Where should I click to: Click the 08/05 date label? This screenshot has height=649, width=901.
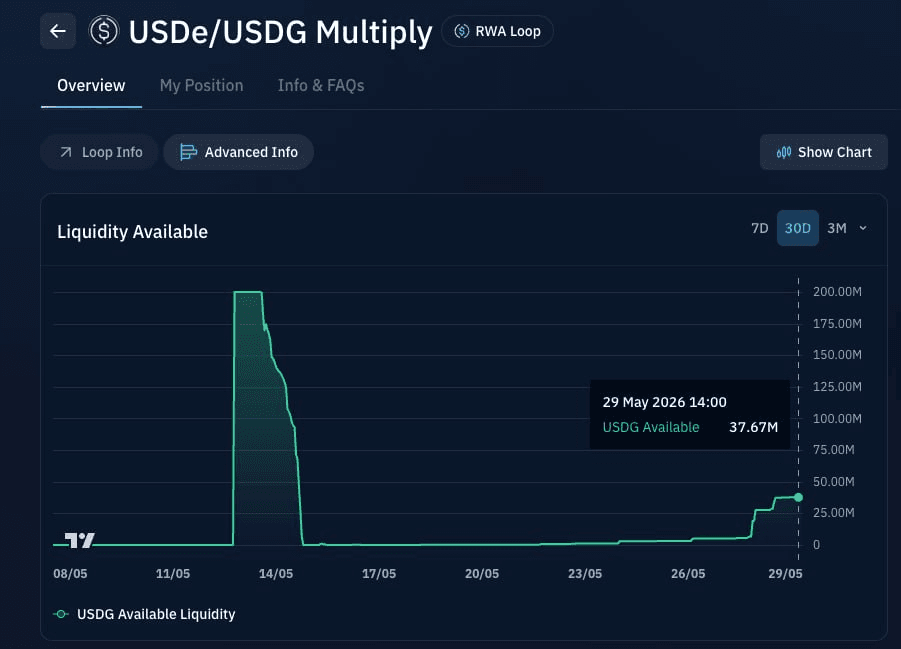(70, 574)
